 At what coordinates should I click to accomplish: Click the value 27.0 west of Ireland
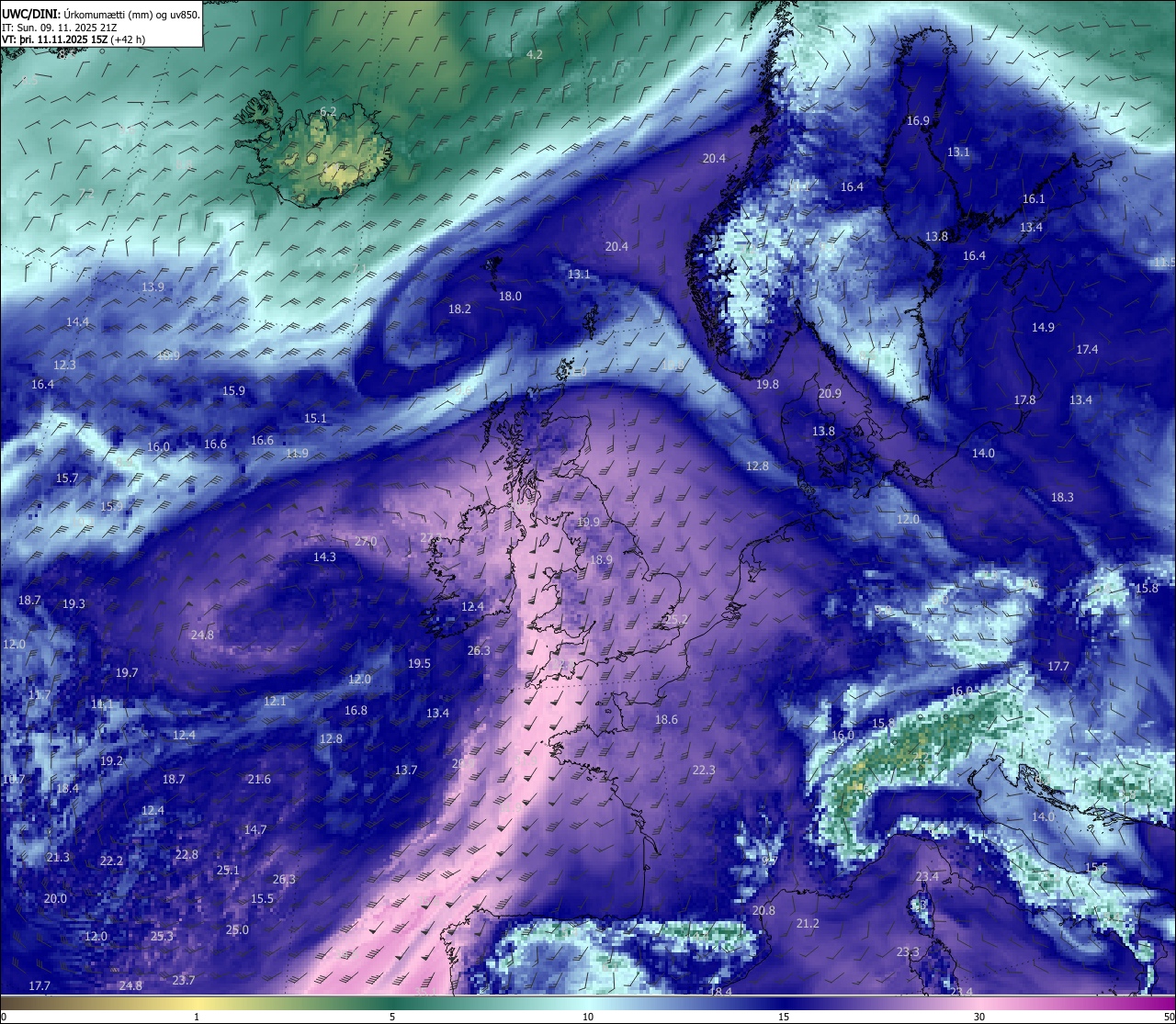366,541
